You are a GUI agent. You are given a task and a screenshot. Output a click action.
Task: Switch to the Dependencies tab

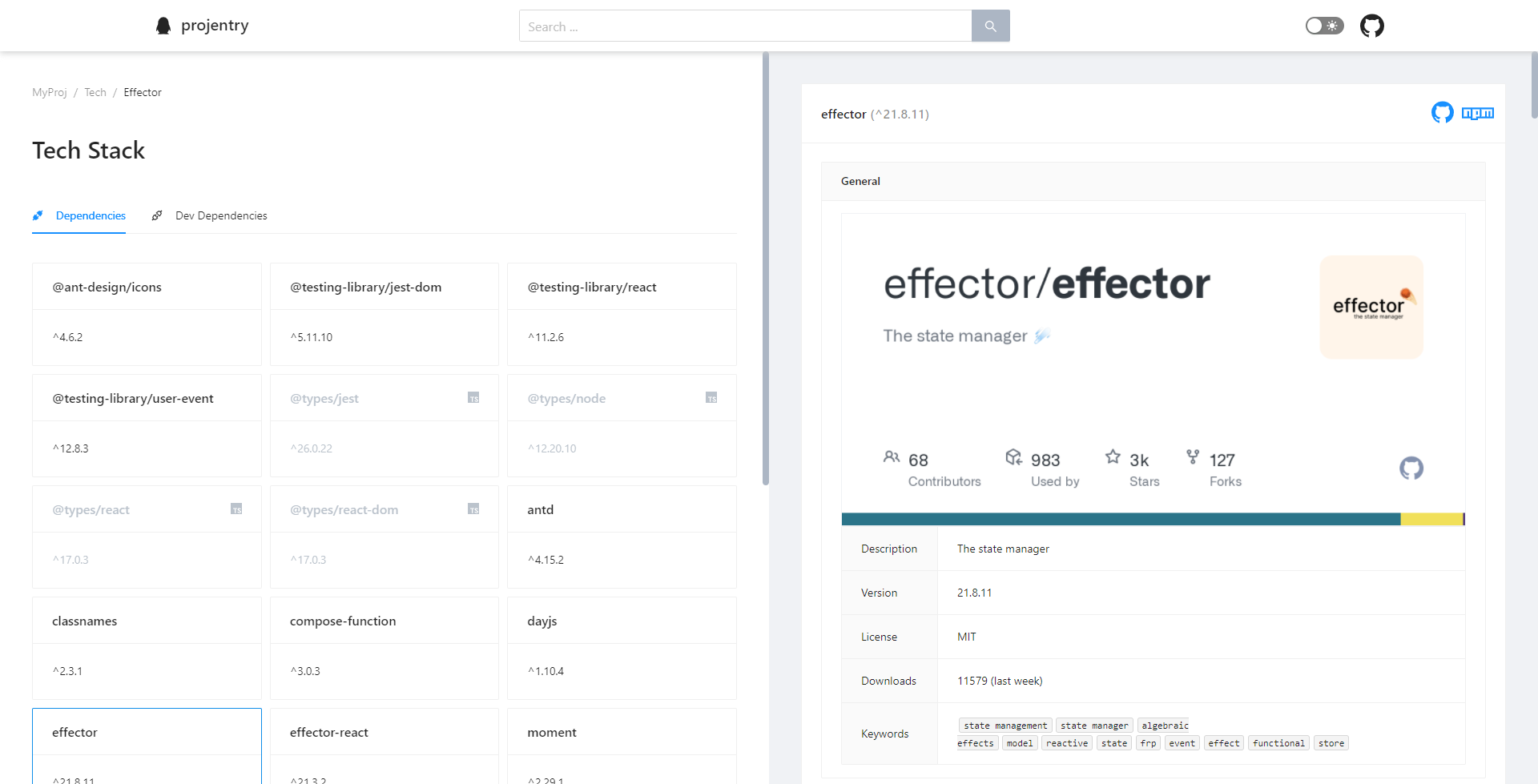[x=79, y=215]
